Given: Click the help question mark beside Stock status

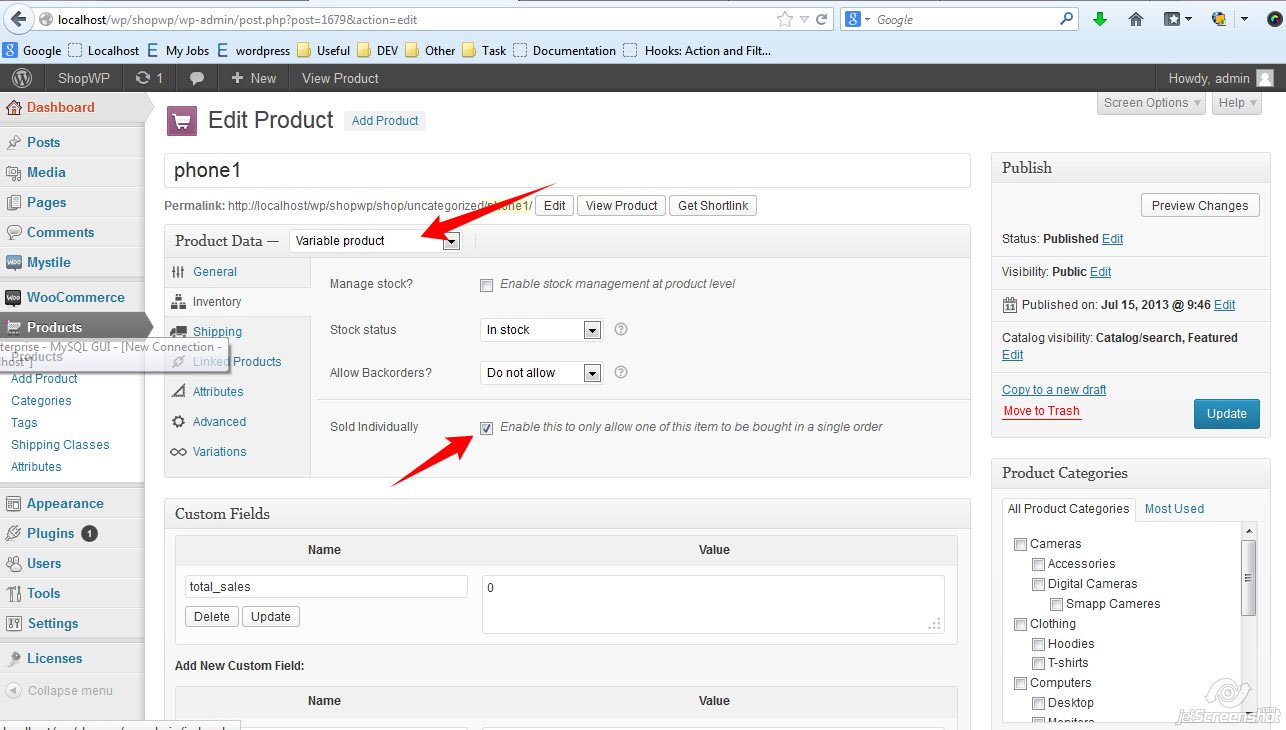Looking at the screenshot, I should (620, 330).
